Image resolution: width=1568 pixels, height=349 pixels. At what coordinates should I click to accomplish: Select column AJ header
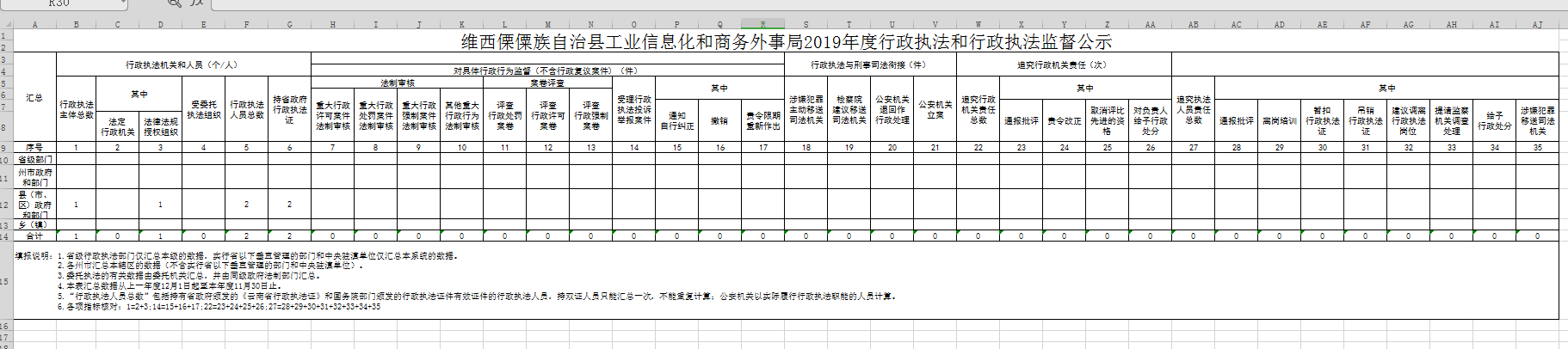click(x=1537, y=24)
